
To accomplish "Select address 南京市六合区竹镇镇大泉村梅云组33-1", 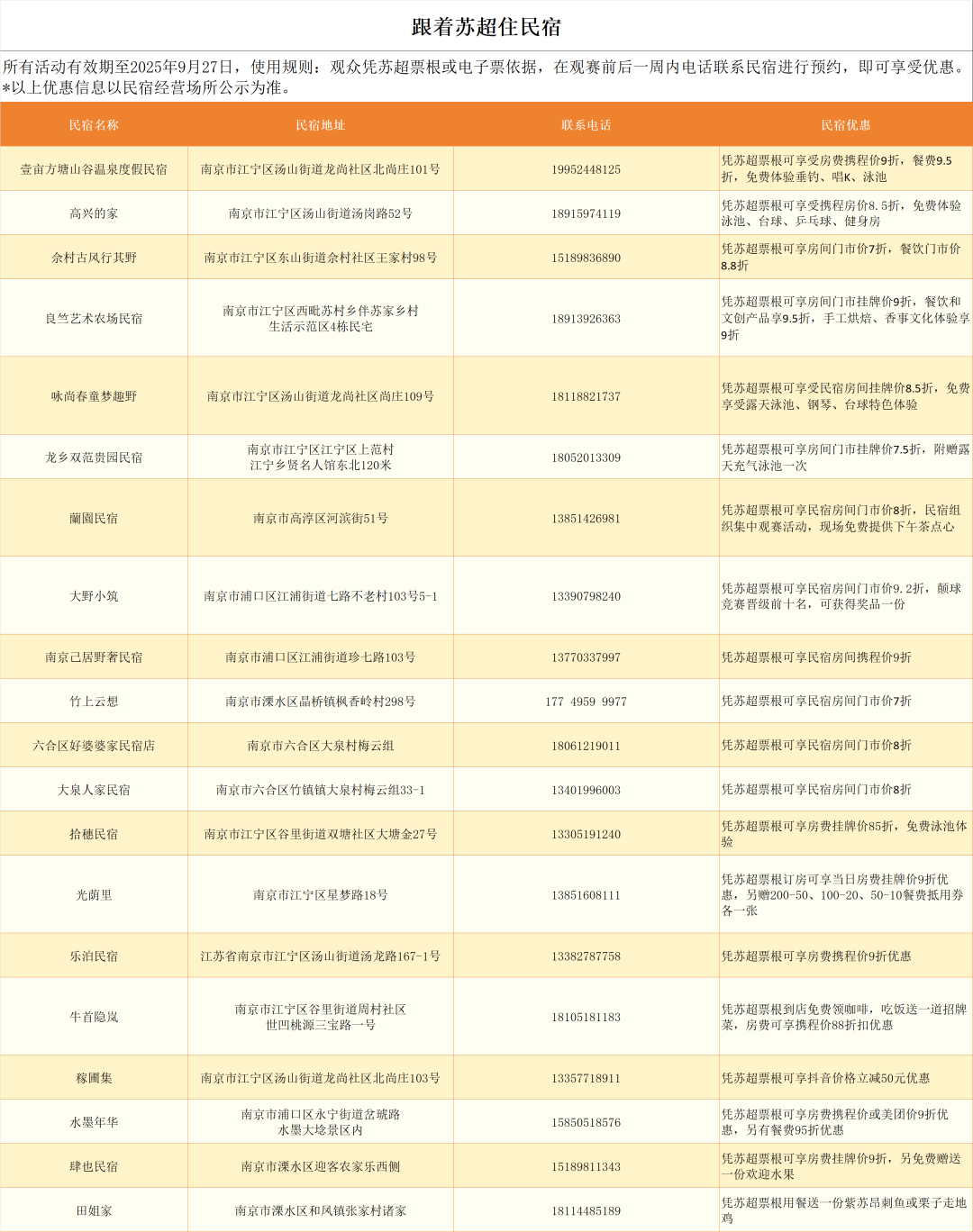I will click(320, 790).
